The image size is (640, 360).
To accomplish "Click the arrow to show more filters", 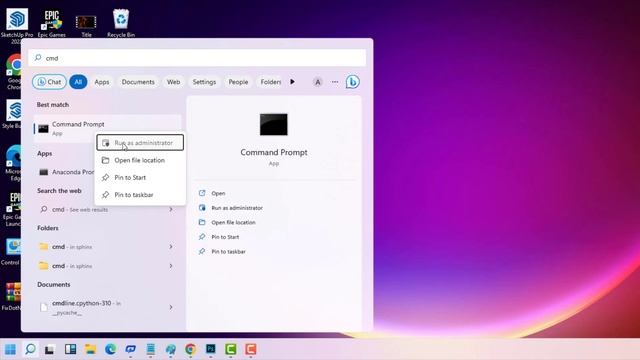I will 292,82.
